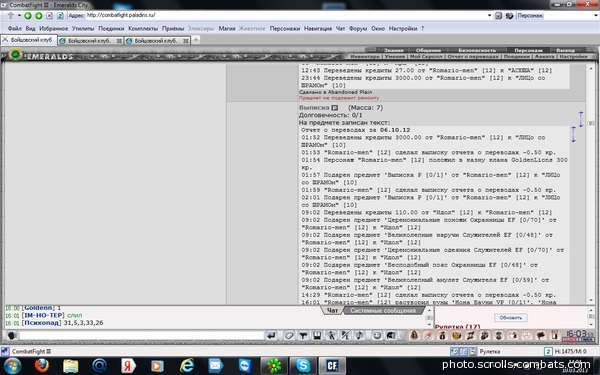Expand the address bar dropdown arrow

(489, 16)
